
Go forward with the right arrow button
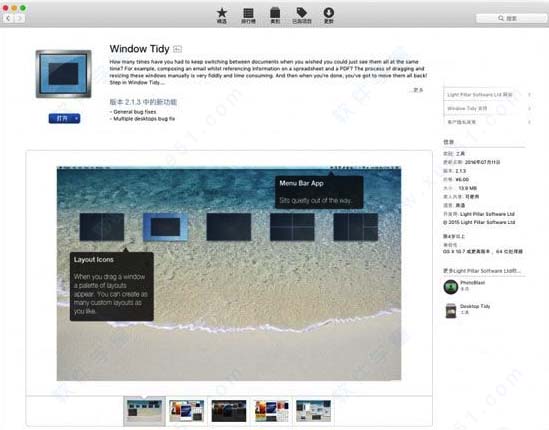point(20,18)
